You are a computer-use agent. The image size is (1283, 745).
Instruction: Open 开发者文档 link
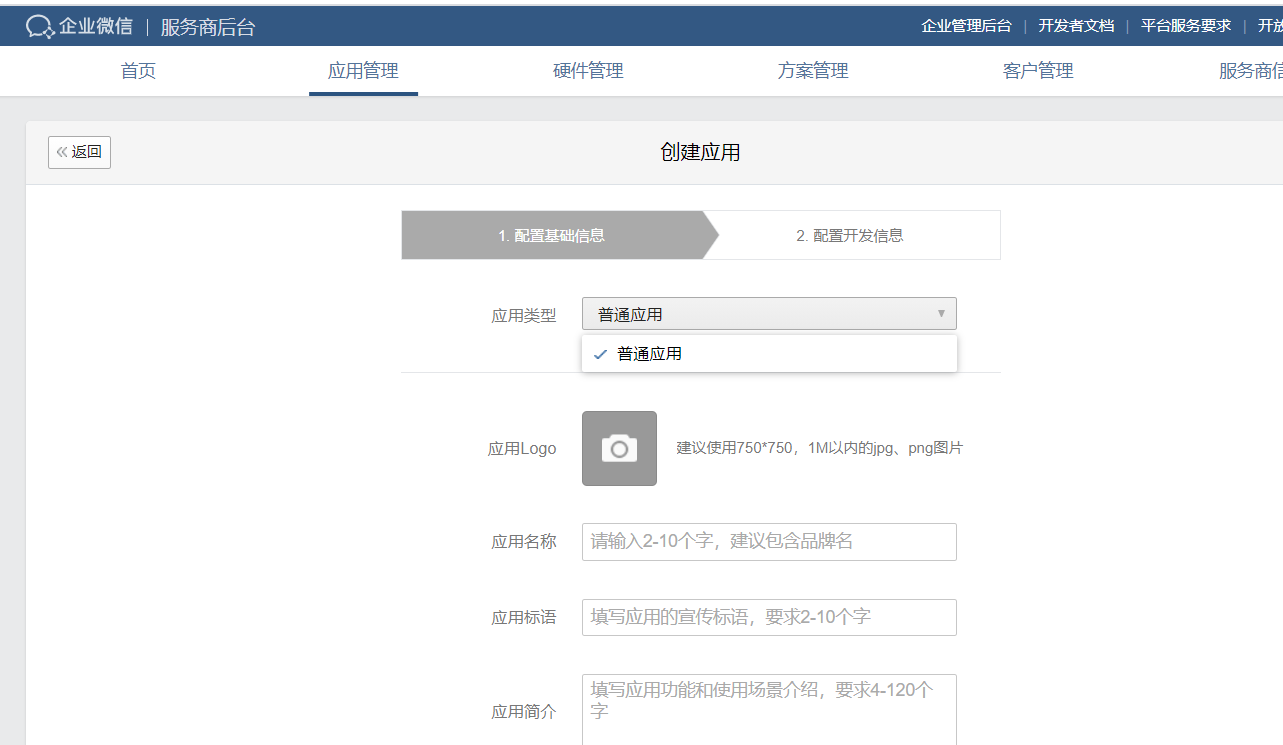pos(1076,26)
